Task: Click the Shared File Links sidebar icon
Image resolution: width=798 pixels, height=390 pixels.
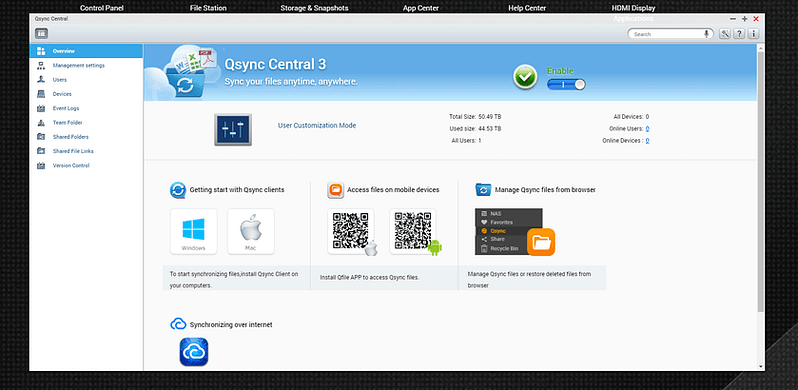Action: (x=41, y=151)
